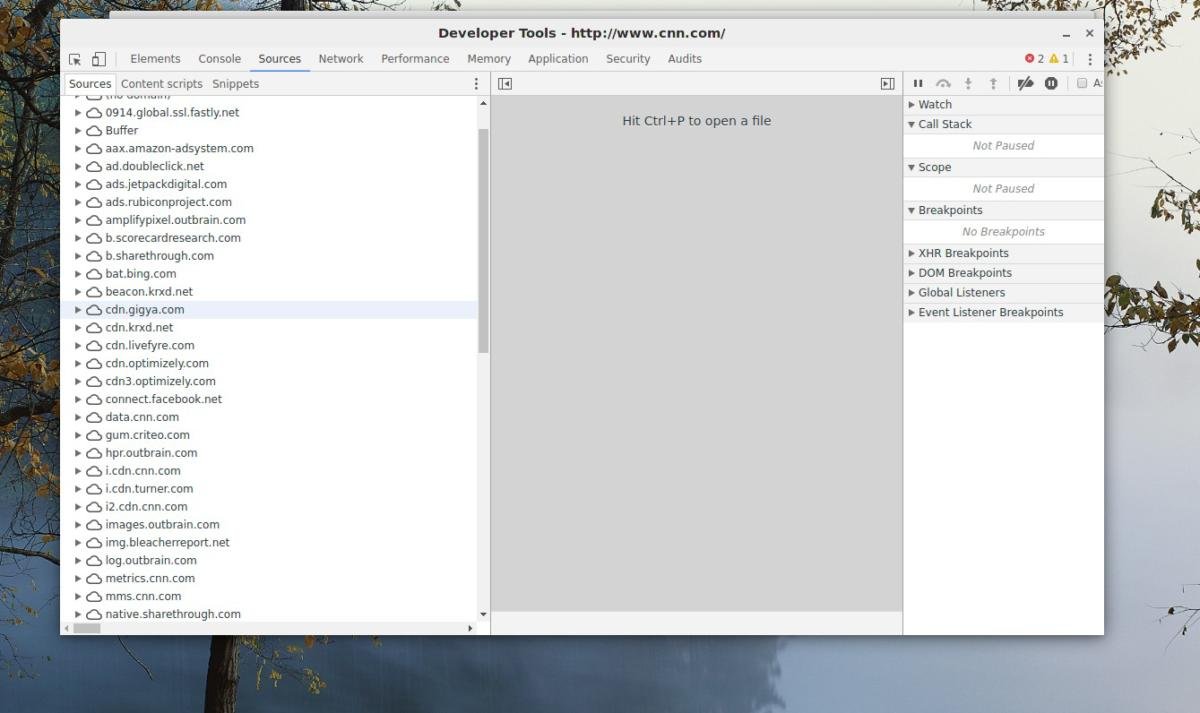Open the Memory tab
The image size is (1200, 713).
tap(489, 59)
